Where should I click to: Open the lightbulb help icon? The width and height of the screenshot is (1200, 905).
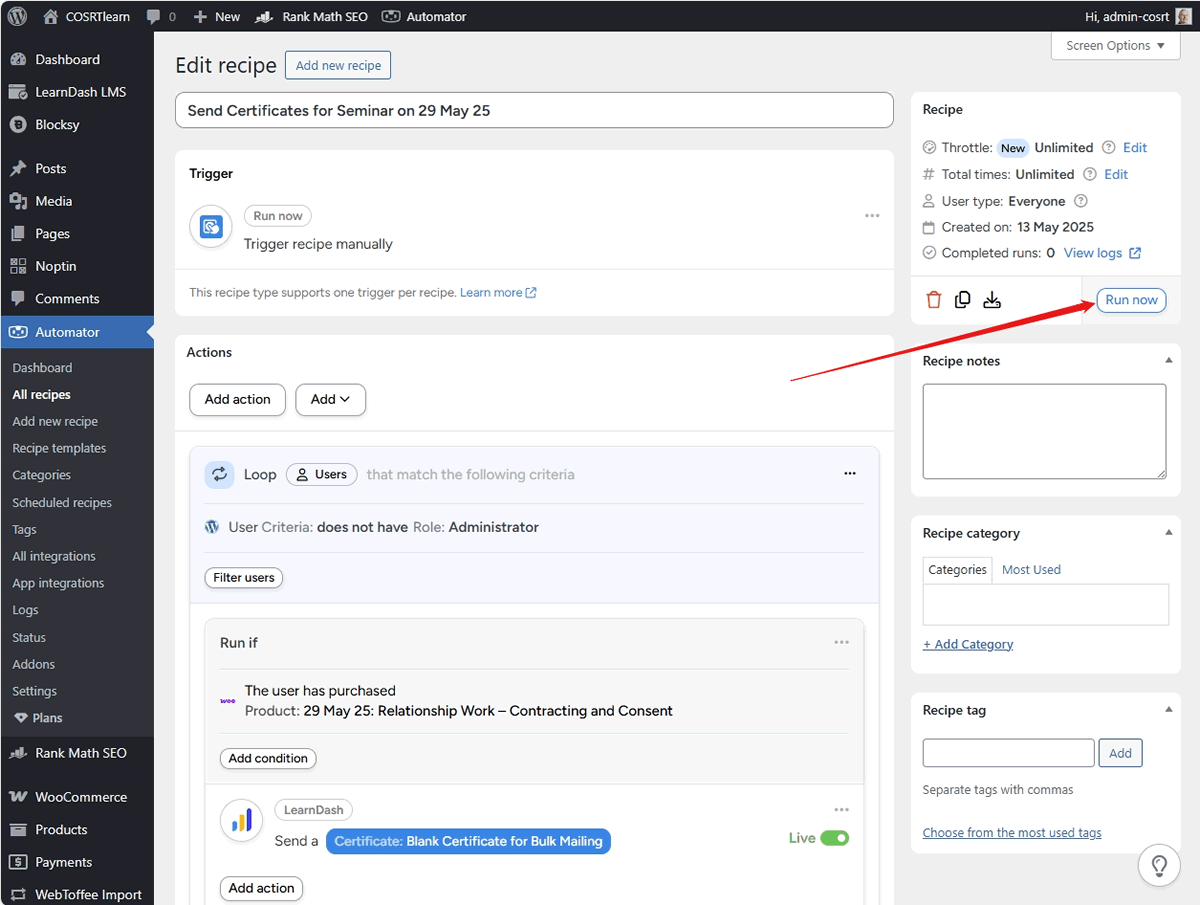point(1159,865)
